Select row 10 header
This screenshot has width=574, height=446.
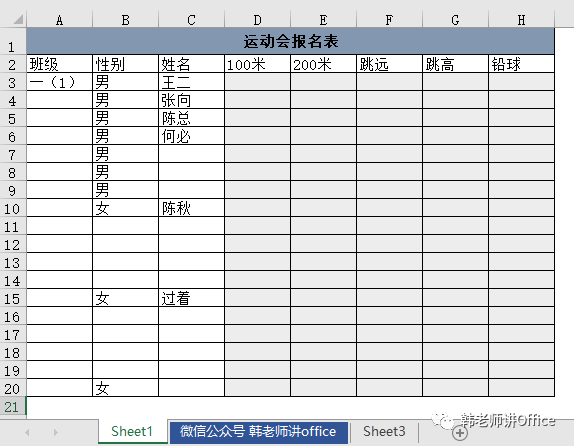tap(13, 209)
